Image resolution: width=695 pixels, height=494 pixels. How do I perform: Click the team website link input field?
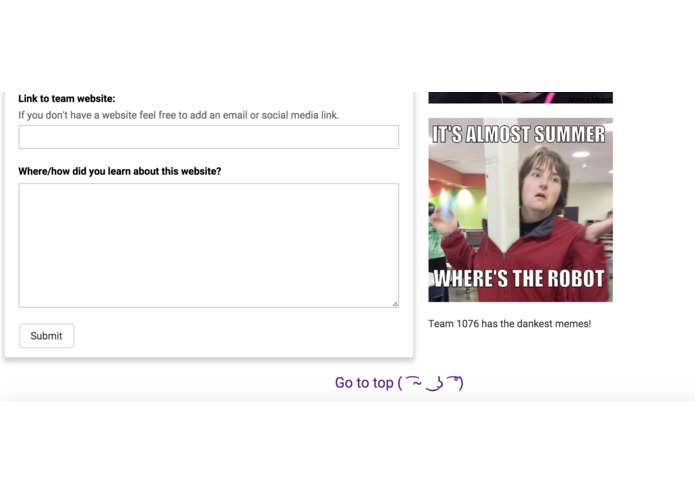pos(208,137)
